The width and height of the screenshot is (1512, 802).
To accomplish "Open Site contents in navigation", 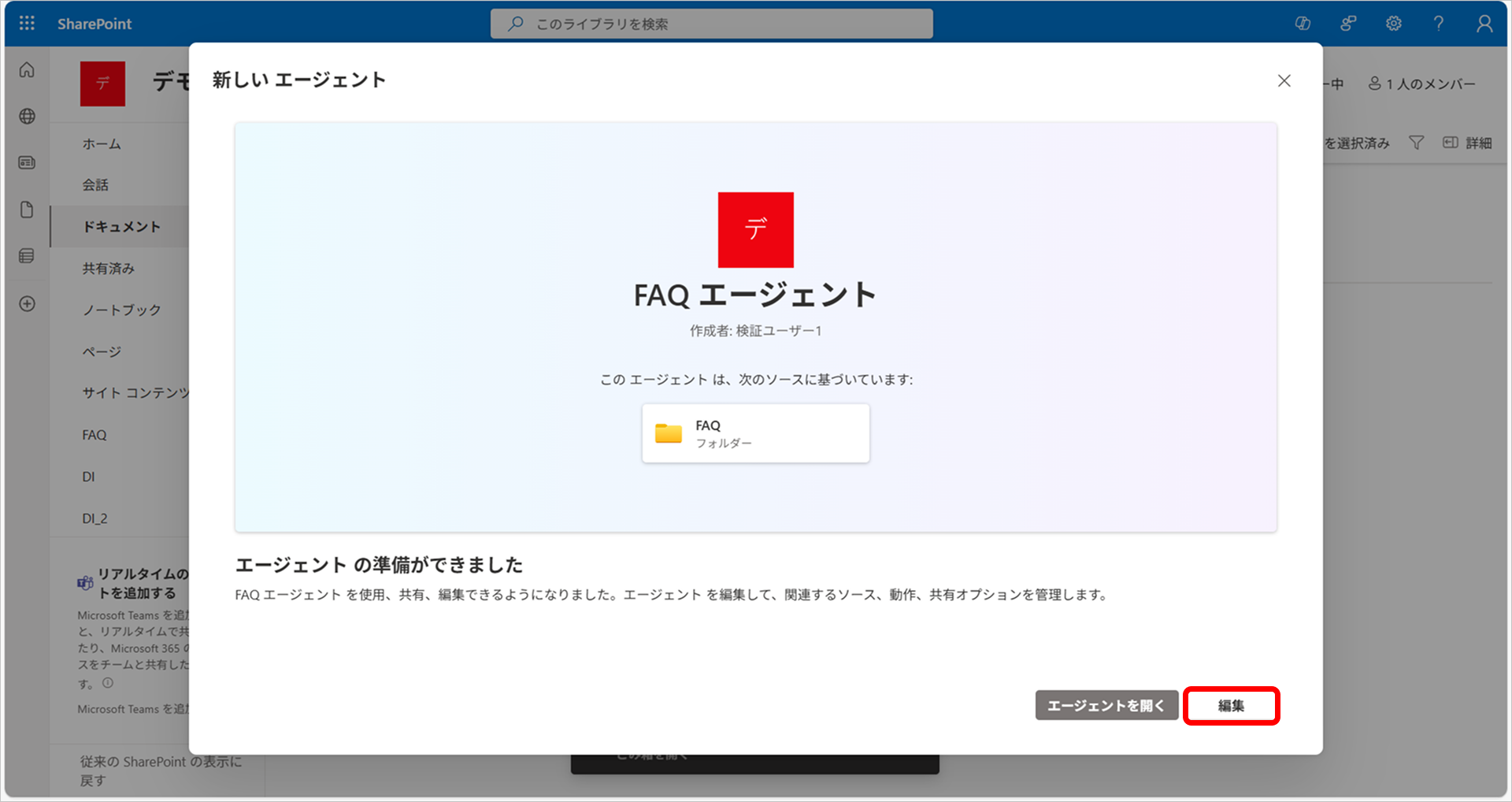I will tap(135, 392).
